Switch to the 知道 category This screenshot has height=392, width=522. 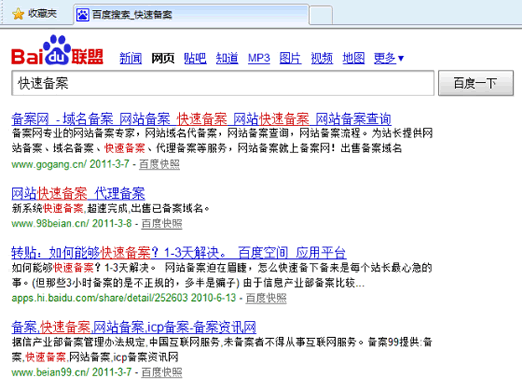pyautogui.click(x=227, y=58)
